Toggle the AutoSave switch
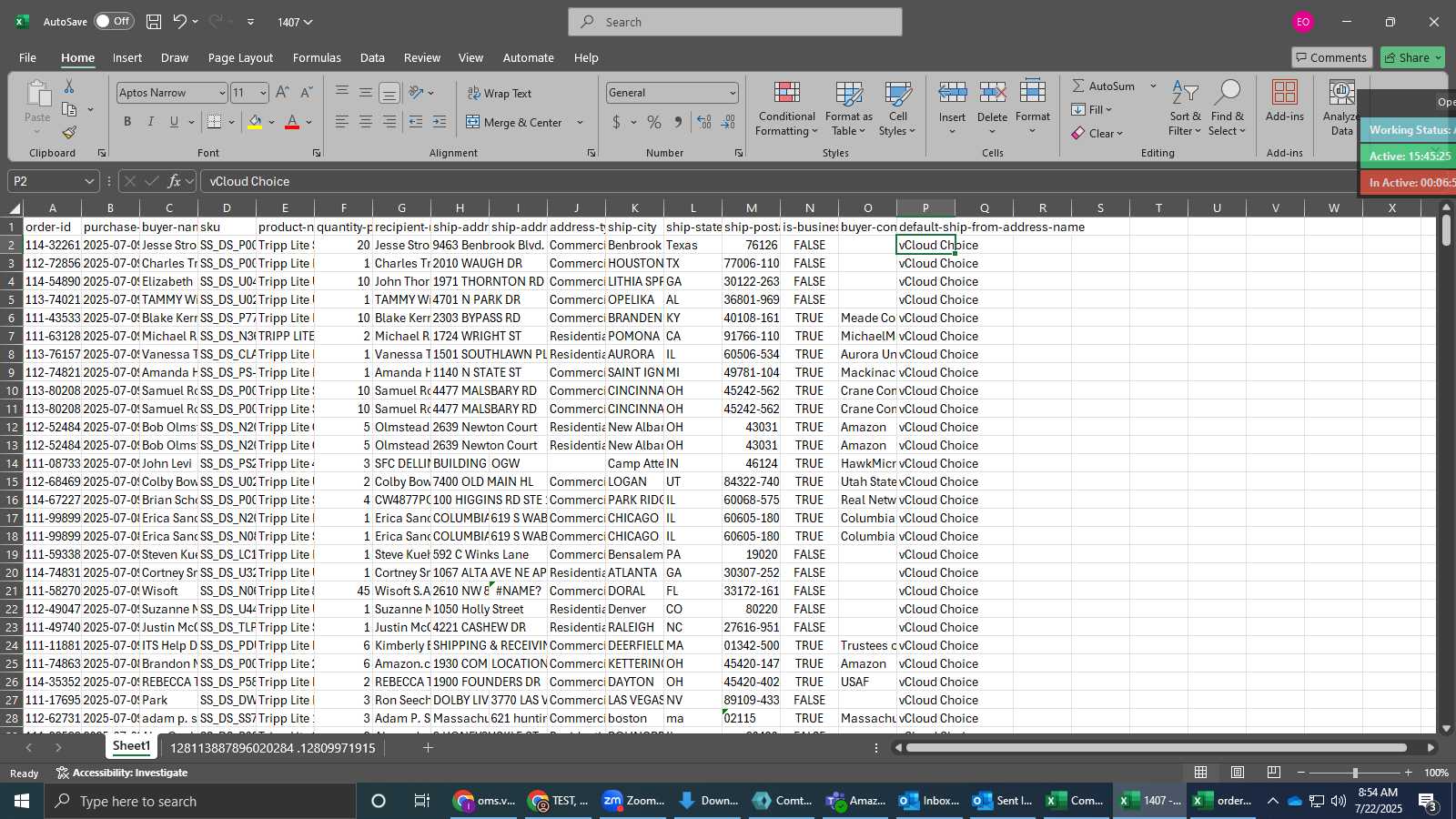The width and height of the screenshot is (1456, 819). [114, 21]
